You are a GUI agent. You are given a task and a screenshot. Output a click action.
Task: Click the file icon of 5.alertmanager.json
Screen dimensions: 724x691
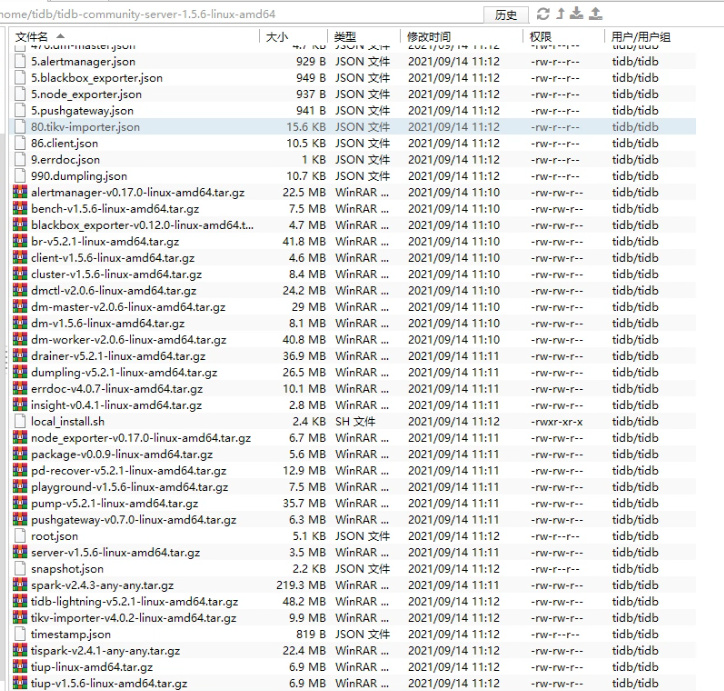click(20, 61)
